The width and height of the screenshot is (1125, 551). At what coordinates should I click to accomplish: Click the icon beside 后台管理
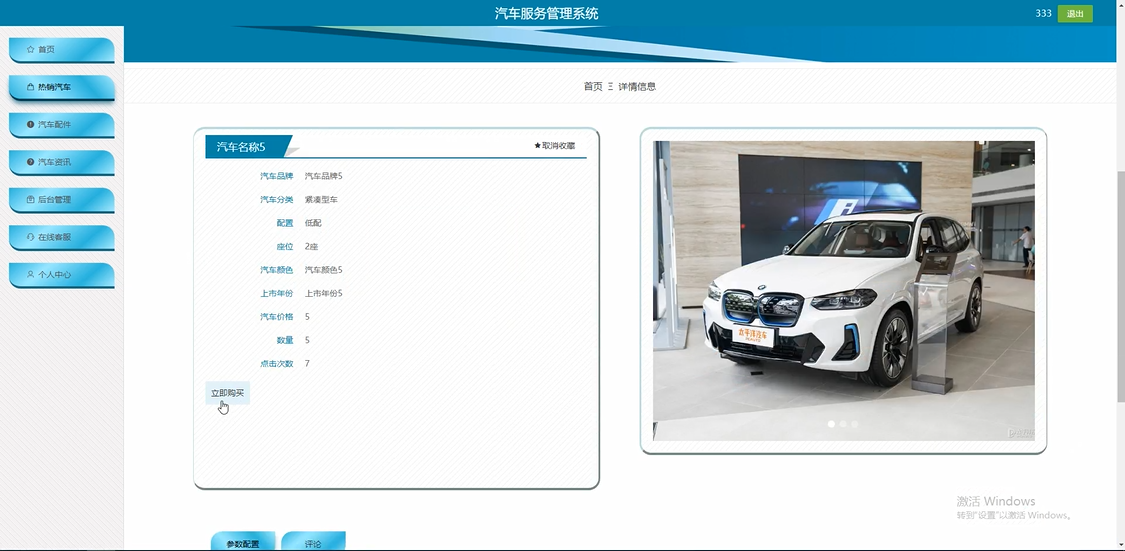click(x=30, y=199)
